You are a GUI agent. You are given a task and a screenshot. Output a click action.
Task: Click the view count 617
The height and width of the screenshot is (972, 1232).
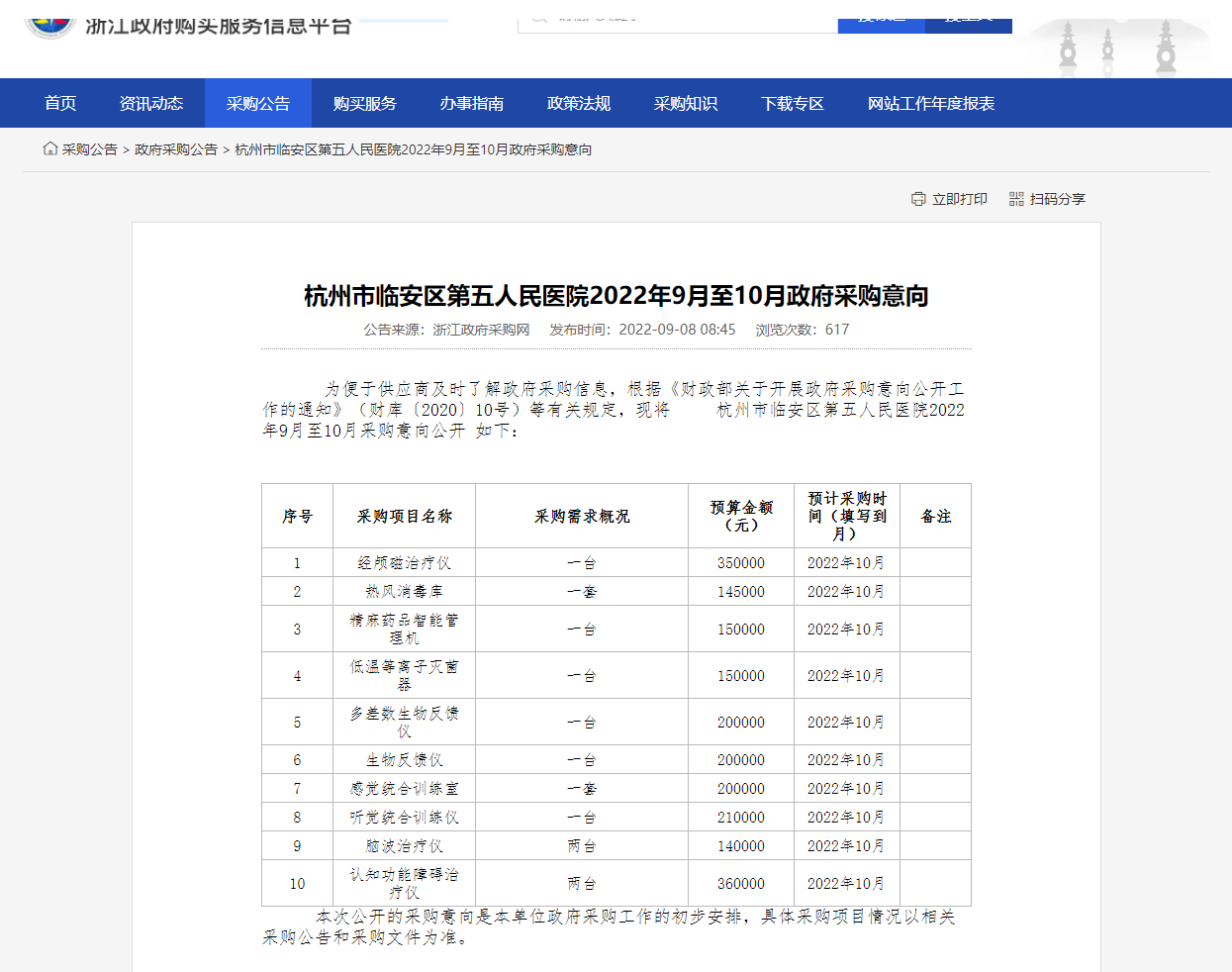pos(837,330)
